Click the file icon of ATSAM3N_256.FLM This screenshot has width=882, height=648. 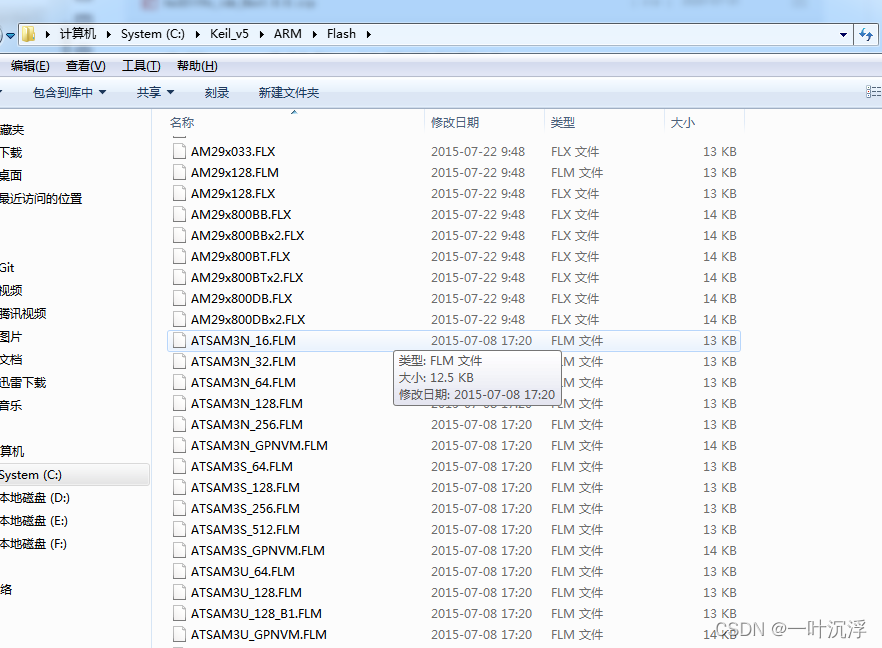[179, 424]
